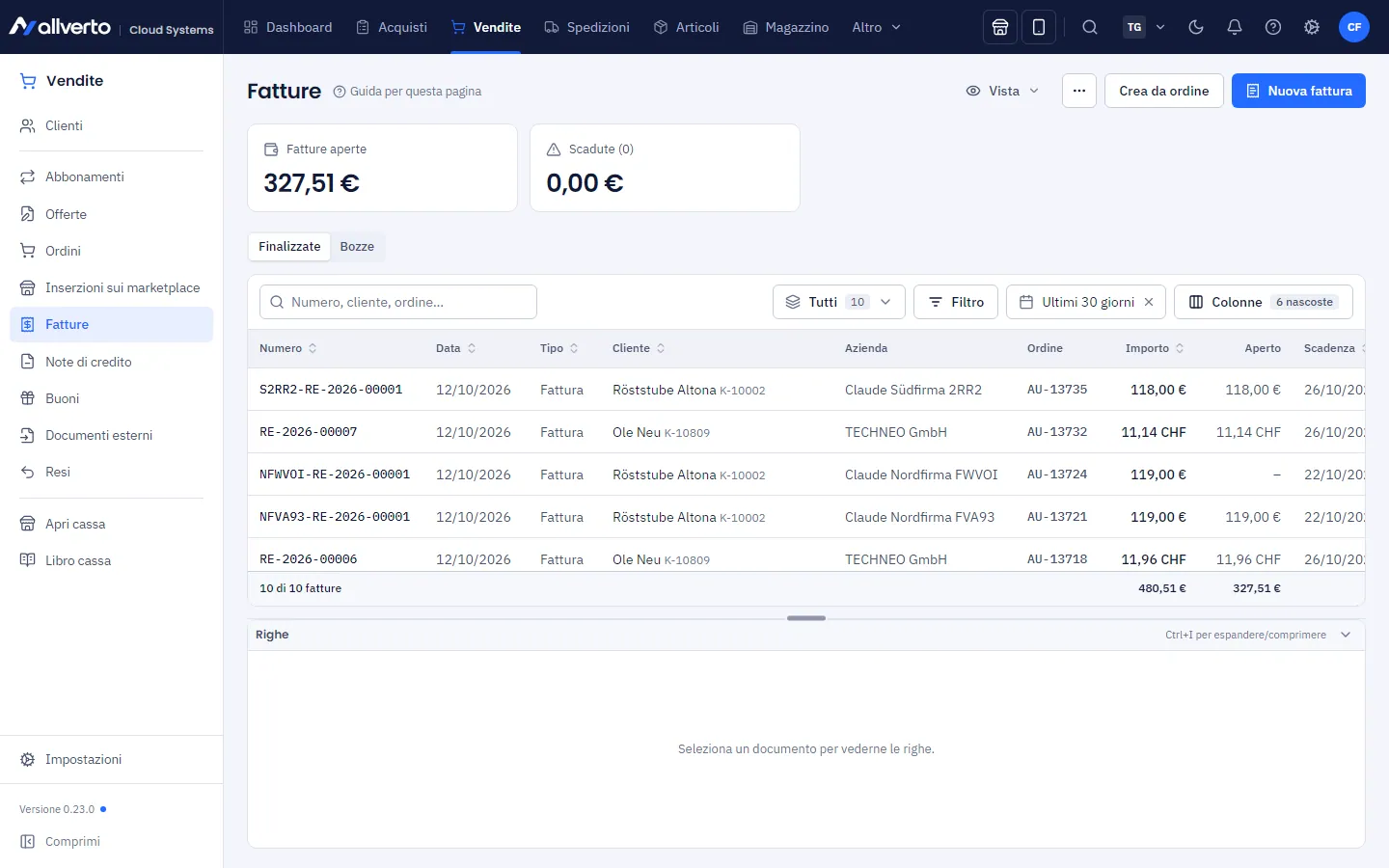Image resolution: width=1389 pixels, height=868 pixels.
Task: Clear the Ultimi 30 giorni date filter
Action: 1149,302
